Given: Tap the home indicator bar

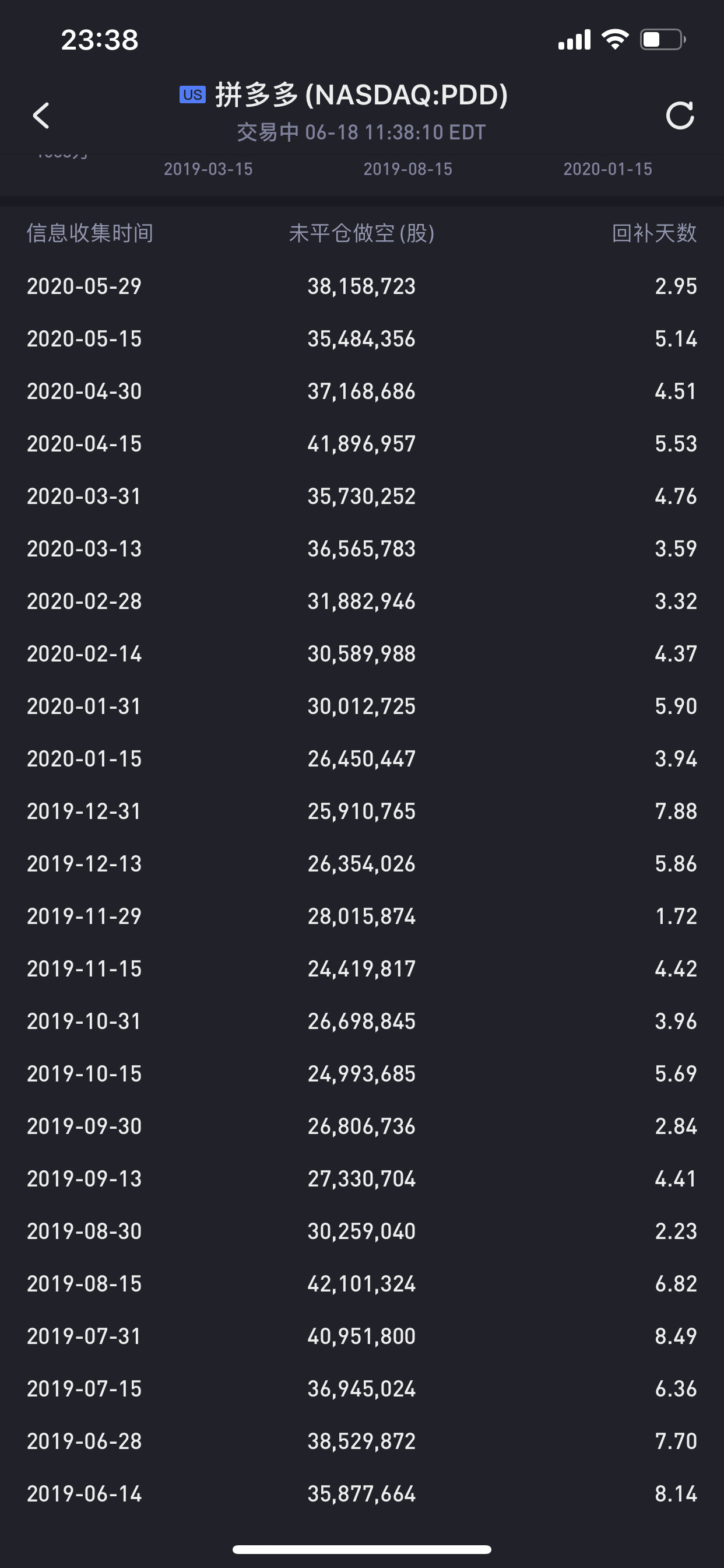Looking at the screenshot, I should click(x=361, y=1549).
